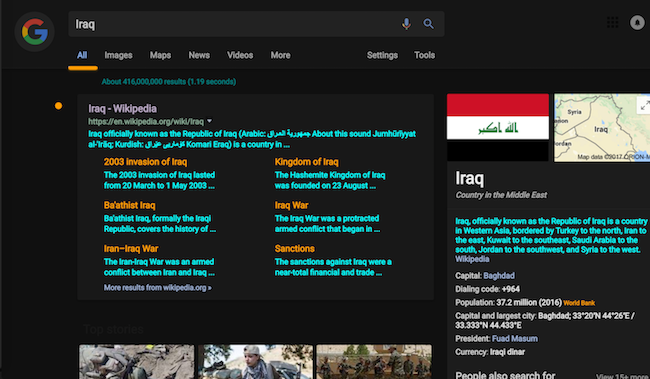Start voice search with the microphone icon
650x379 pixels.
pyautogui.click(x=406, y=24)
